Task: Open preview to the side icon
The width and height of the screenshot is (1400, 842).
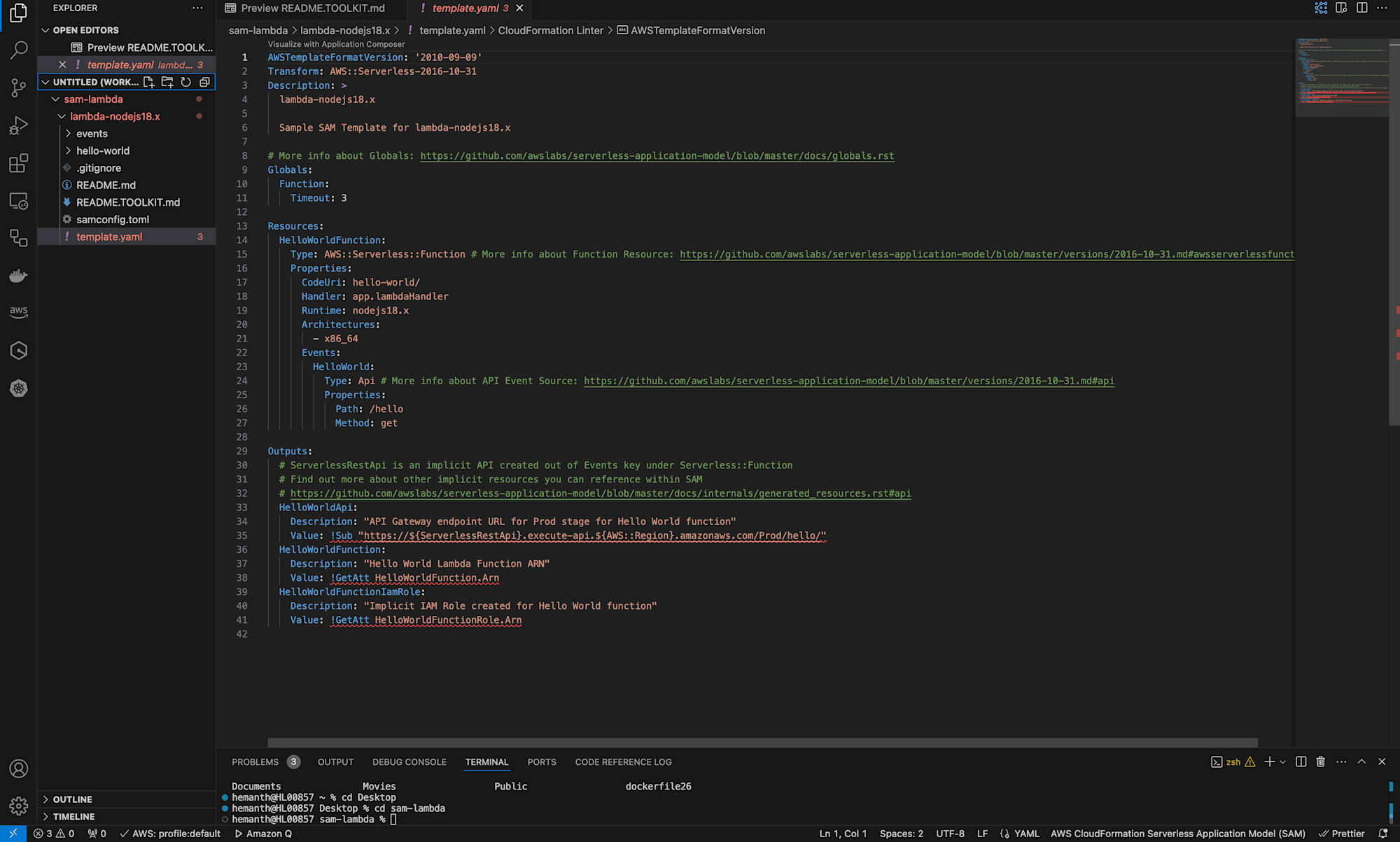Action: pos(1341,8)
